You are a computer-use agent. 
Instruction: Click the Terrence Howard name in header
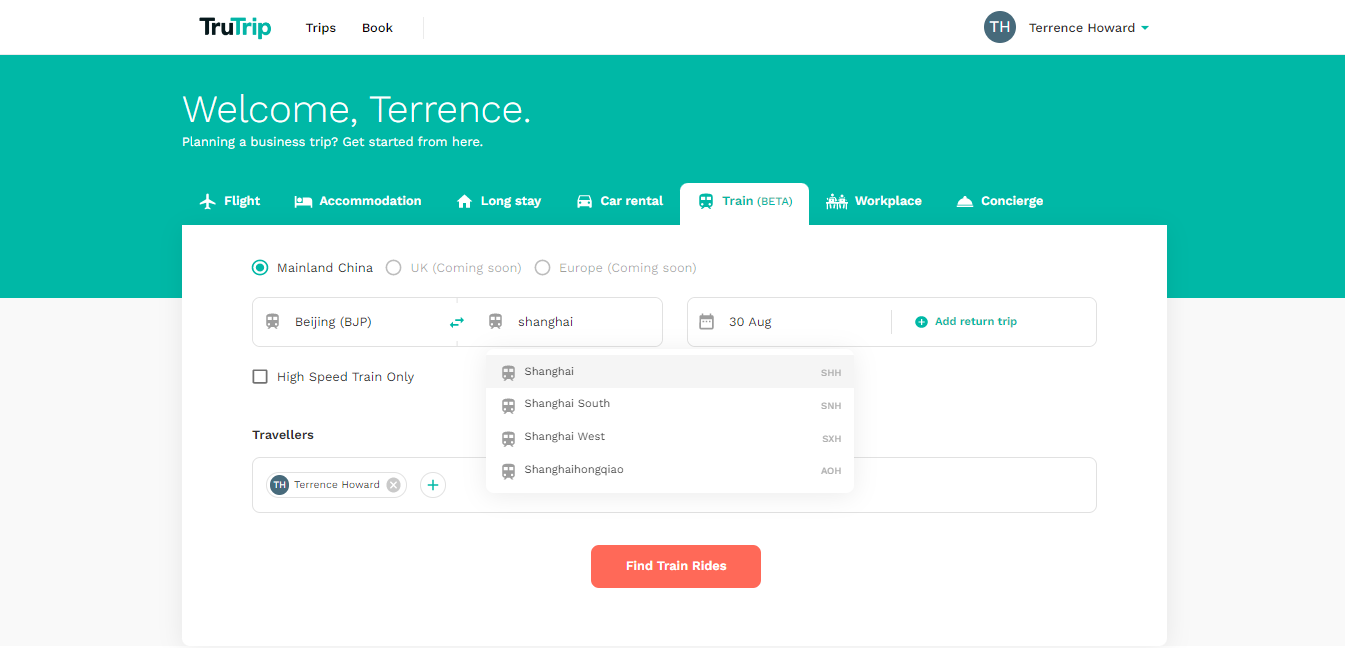tap(1082, 28)
